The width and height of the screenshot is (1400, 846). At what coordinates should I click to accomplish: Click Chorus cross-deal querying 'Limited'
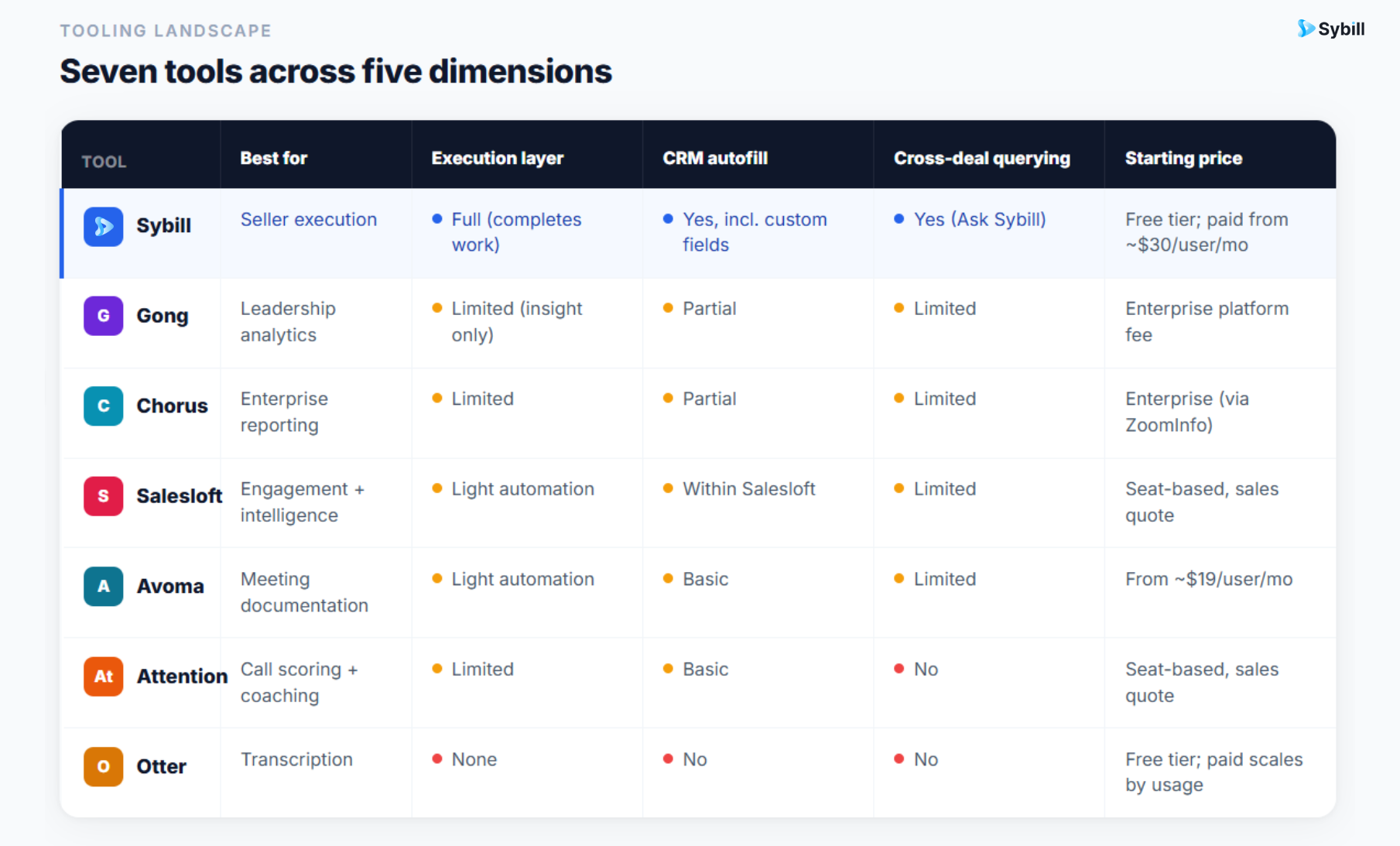944,399
